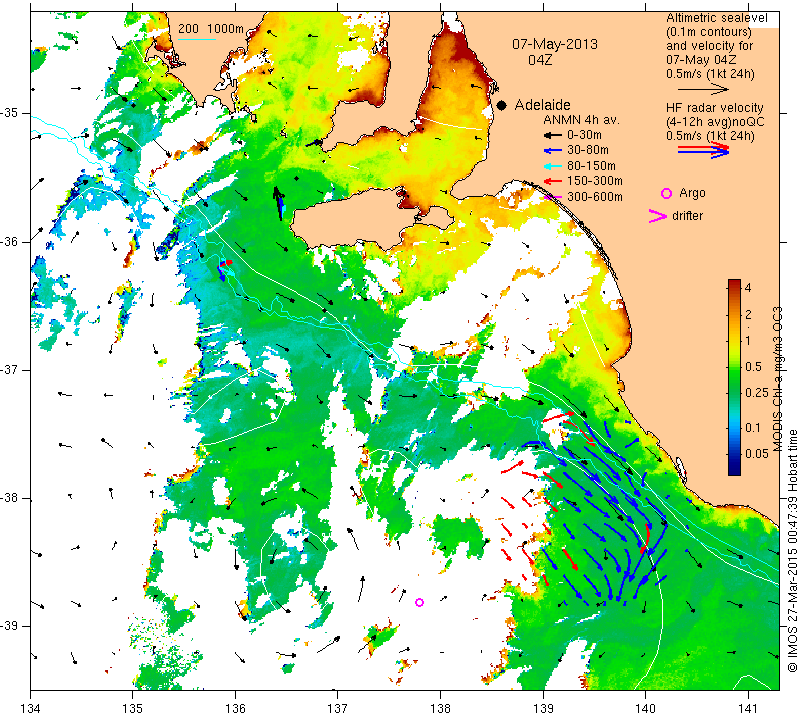
Task: Click the longitude label 137
Action: click(337, 709)
